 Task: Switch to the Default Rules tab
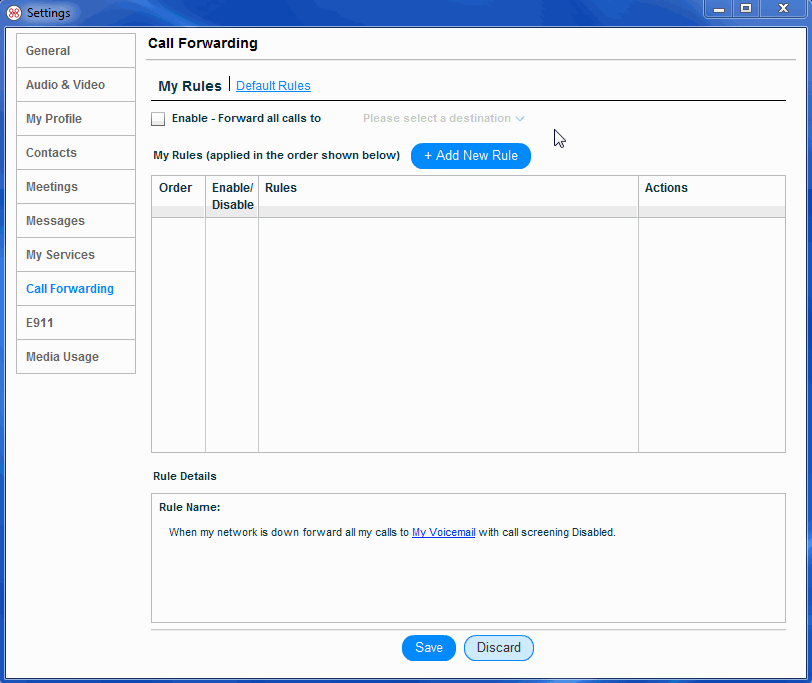tap(273, 86)
